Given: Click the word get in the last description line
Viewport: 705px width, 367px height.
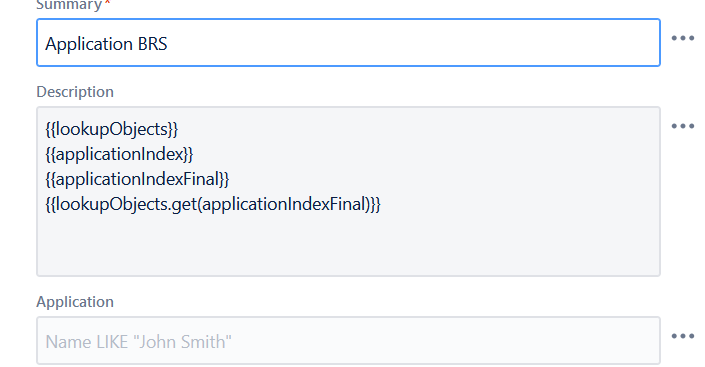Looking at the screenshot, I should [184, 205].
